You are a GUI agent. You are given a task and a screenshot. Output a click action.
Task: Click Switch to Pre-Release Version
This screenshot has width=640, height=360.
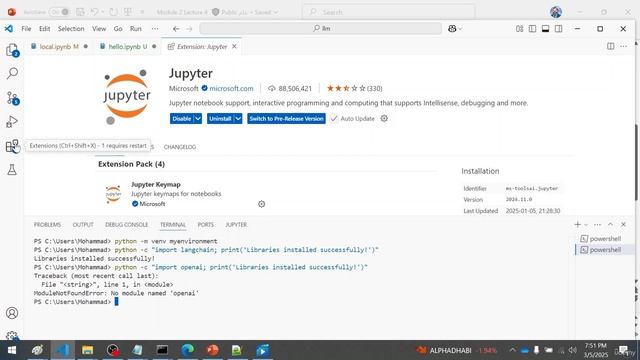[x=287, y=118]
